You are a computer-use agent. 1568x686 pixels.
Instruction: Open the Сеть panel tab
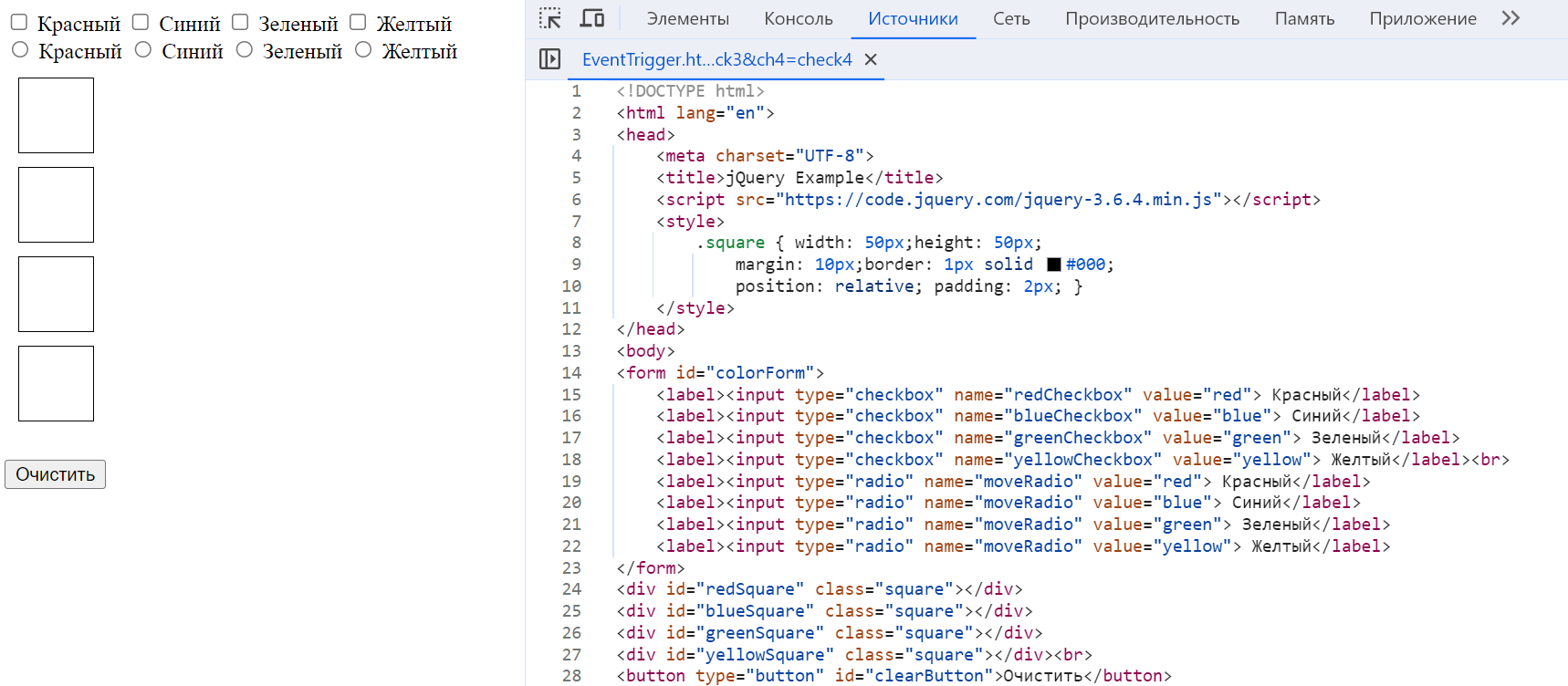tap(1011, 18)
